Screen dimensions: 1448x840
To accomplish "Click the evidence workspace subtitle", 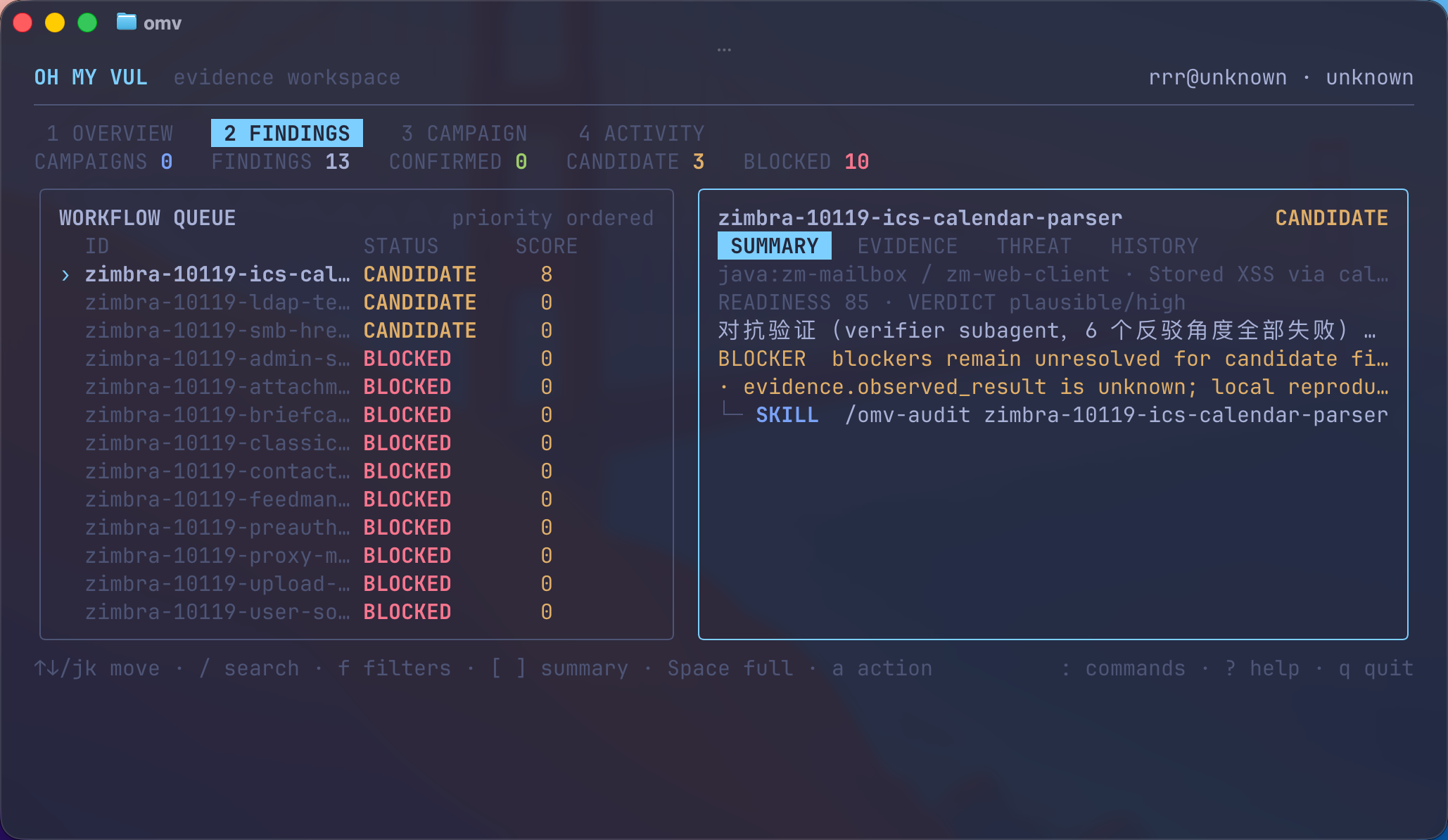I will pyautogui.click(x=287, y=77).
